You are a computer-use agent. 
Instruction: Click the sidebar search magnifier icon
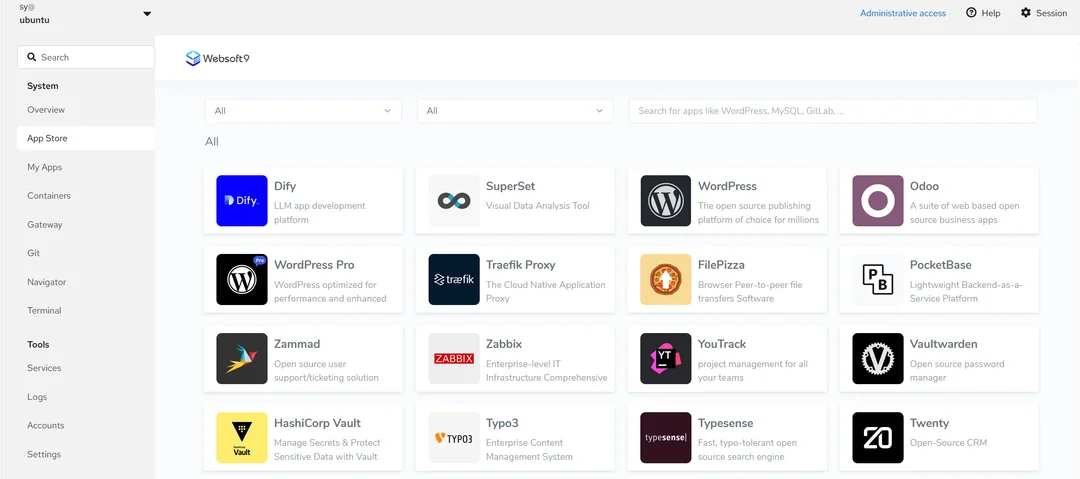click(32, 57)
